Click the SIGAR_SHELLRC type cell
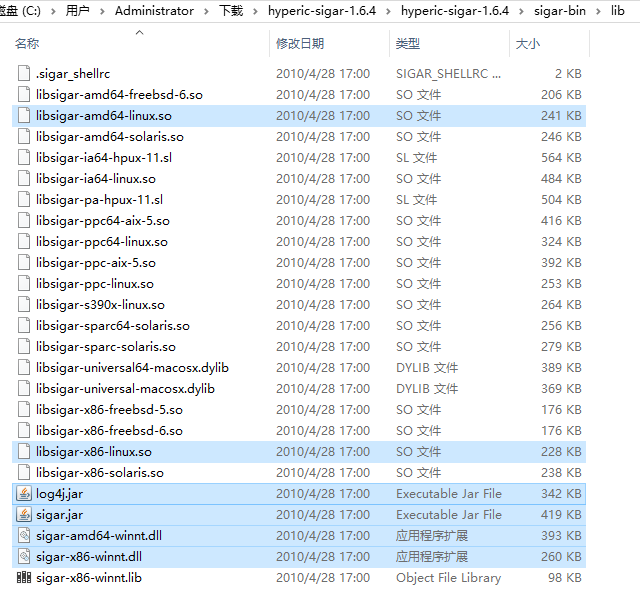640x599 pixels. pos(448,73)
